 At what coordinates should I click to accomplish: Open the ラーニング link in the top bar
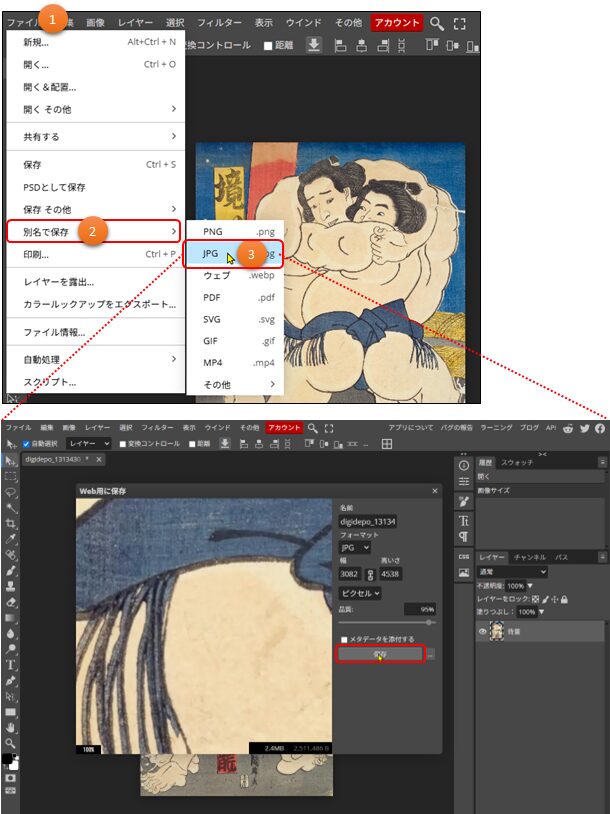click(495, 428)
